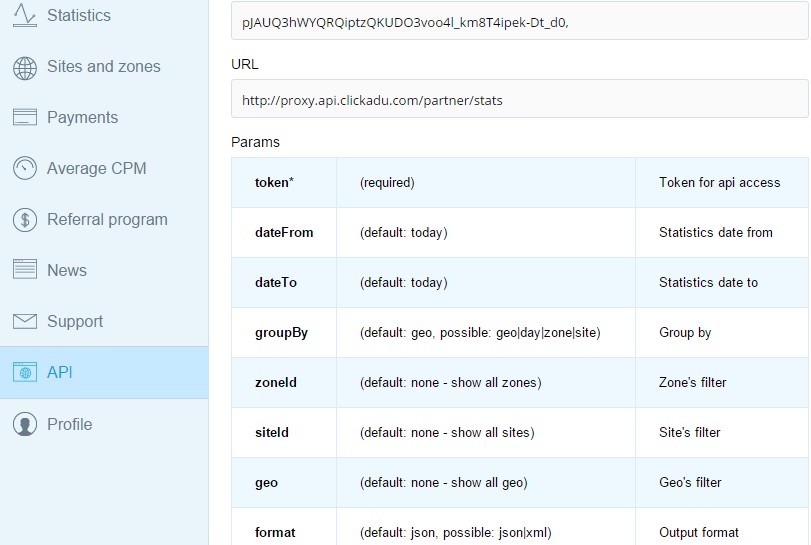Click the Statistics chart icon
Viewport: 811px width, 545px height.
[x=25, y=16]
